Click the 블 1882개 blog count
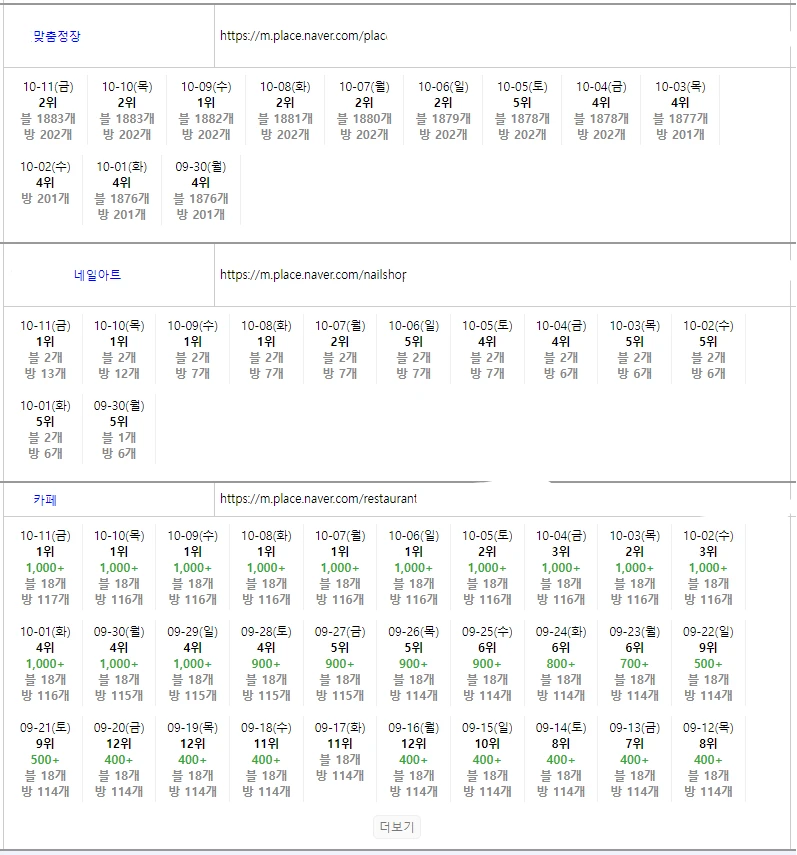The width and height of the screenshot is (797, 855). point(206,119)
